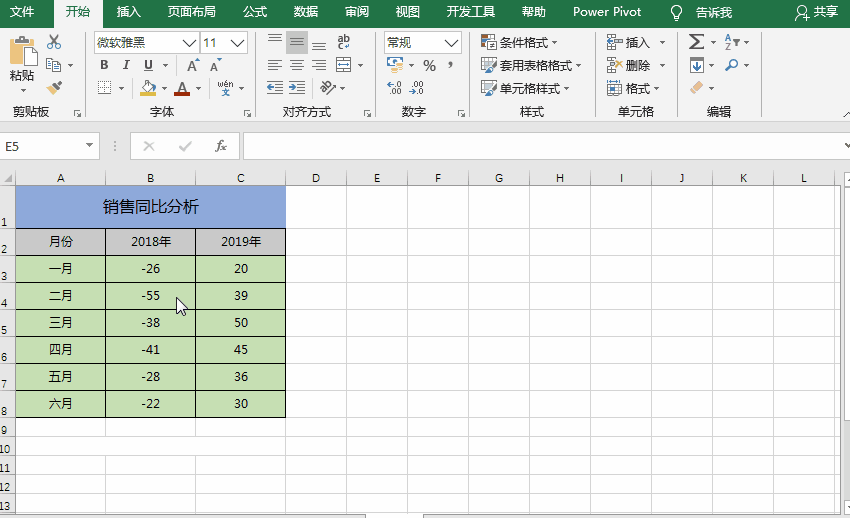850x518 pixels.
Task: Click the Wrap Text icon
Action: [x=344, y=42]
